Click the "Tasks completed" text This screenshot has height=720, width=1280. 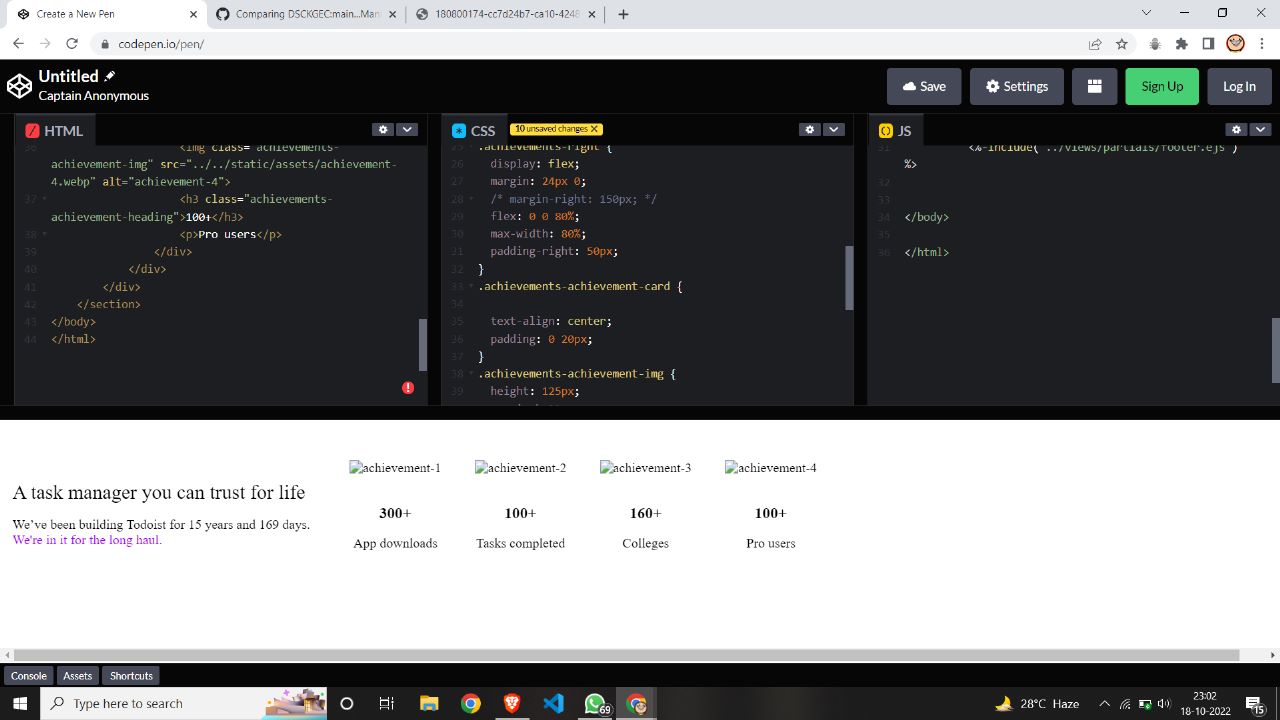tap(520, 544)
